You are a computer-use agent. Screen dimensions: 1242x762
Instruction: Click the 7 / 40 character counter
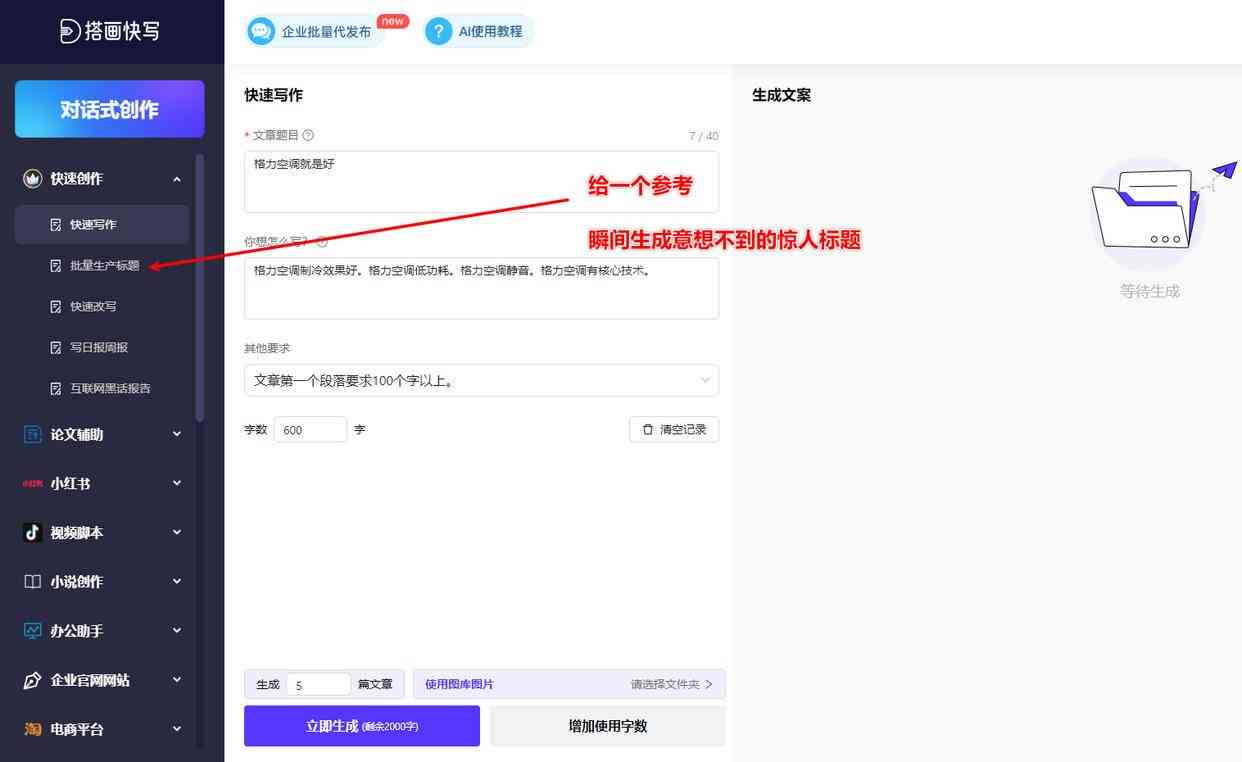[x=704, y=136]
